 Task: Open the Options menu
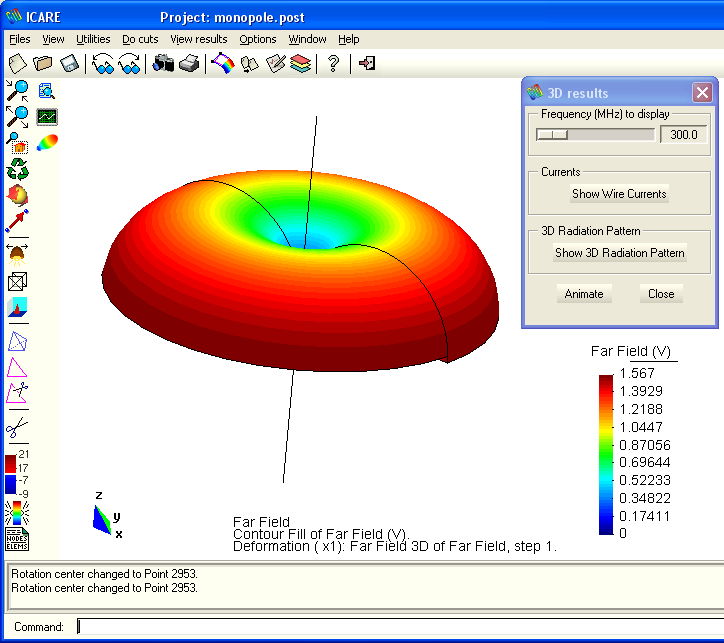(x=258, y=39)
